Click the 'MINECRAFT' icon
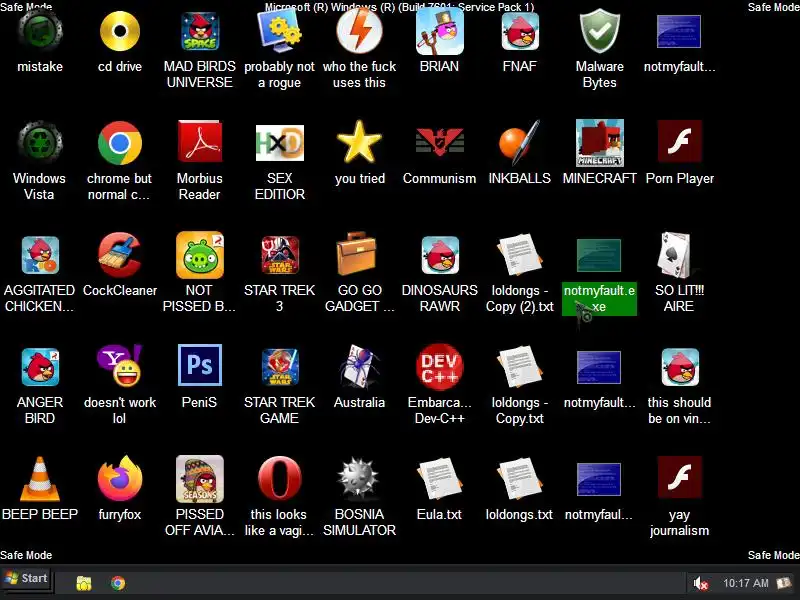 tap(599, 143)
